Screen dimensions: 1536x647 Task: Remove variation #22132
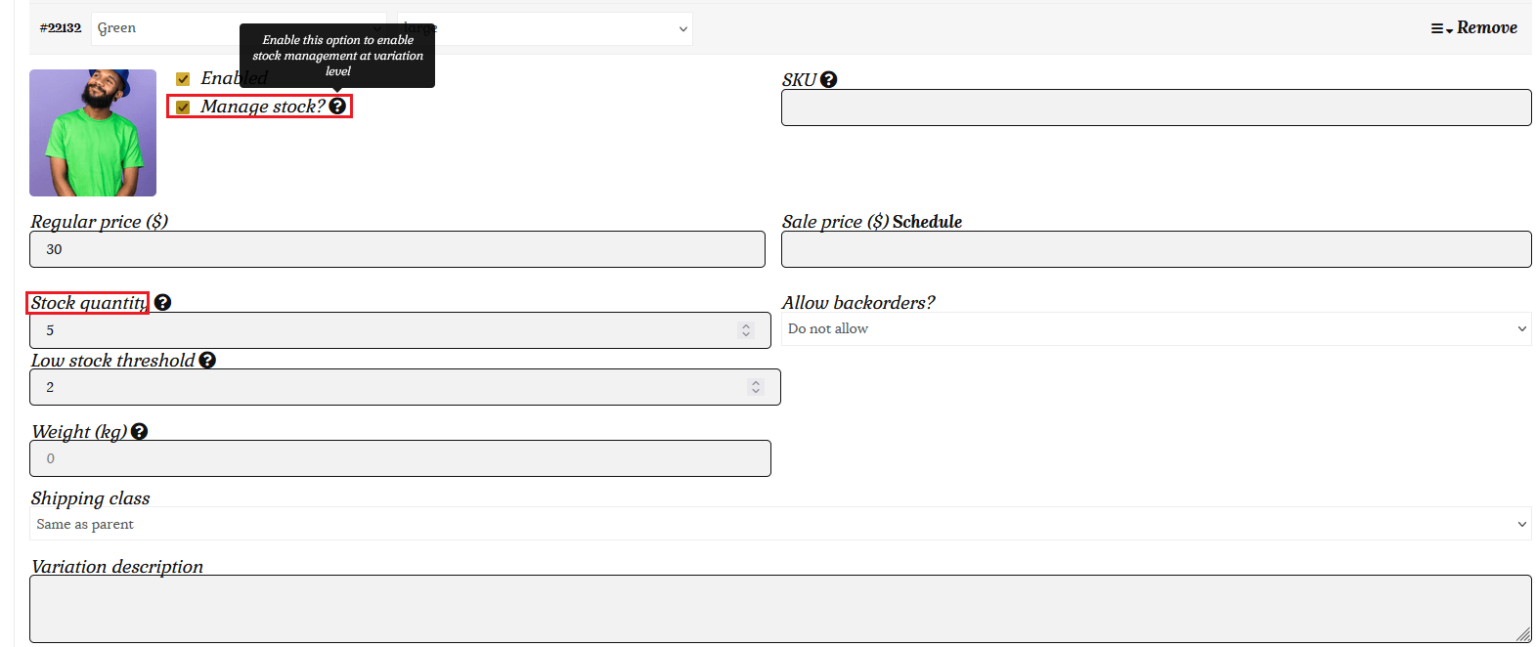point(1487,28)
